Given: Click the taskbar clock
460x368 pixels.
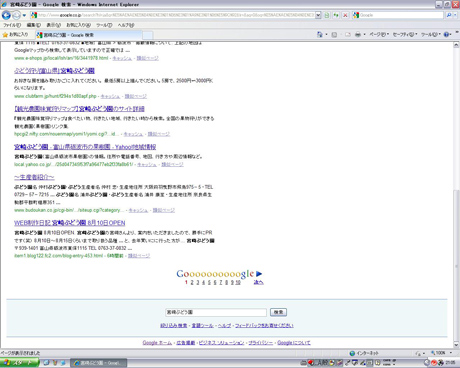Looking at the screenshot, I should 450,363.
